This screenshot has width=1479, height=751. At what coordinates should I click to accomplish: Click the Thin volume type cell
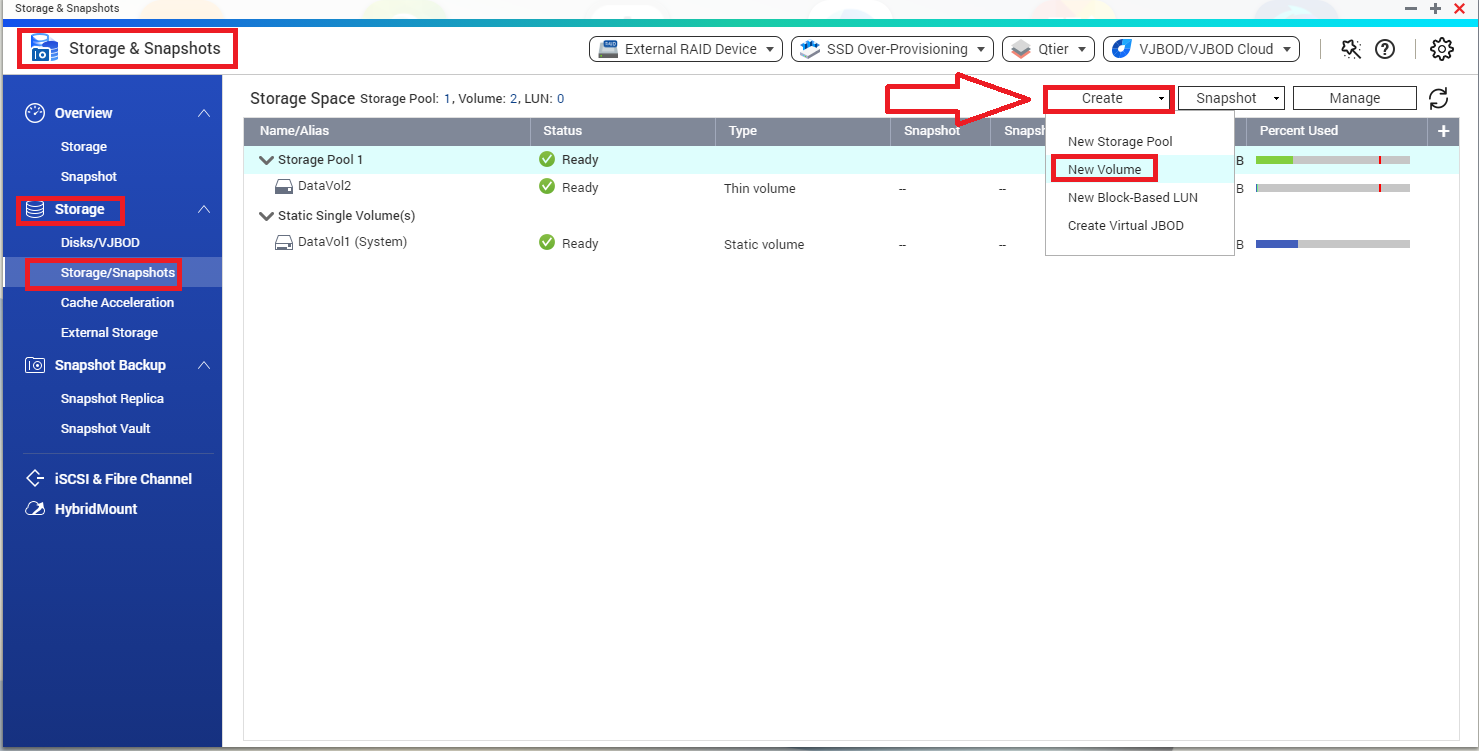762,188
